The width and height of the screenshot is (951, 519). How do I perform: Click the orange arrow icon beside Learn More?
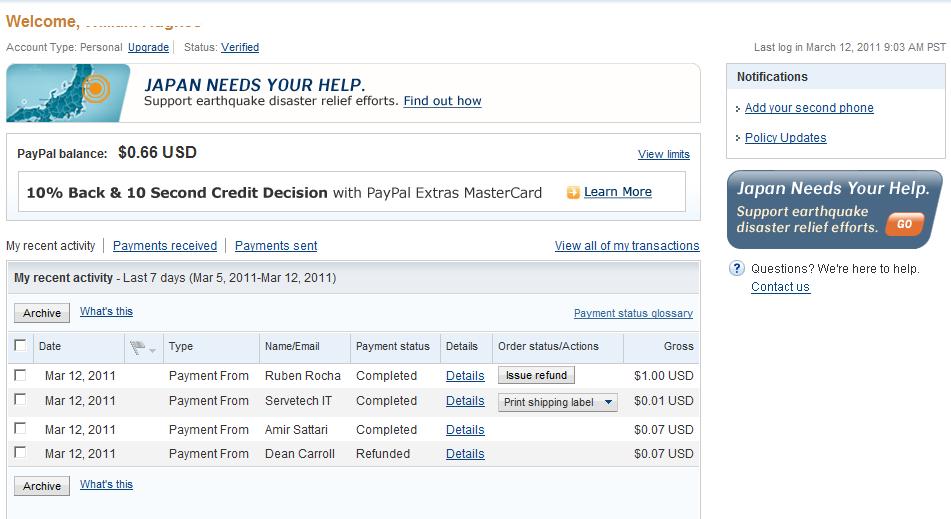coord(573,192)
